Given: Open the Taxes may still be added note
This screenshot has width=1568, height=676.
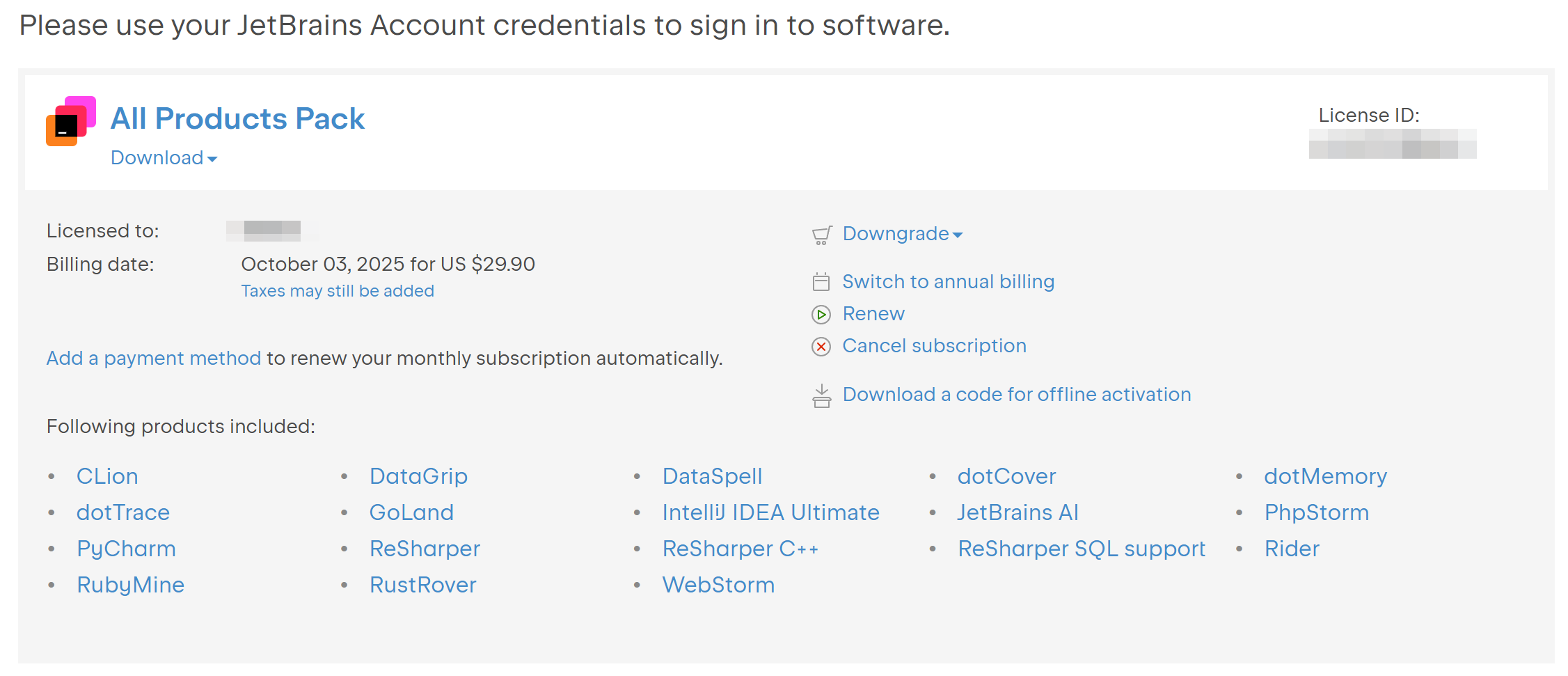Looking at the screenshot, I should click(338, 291).
